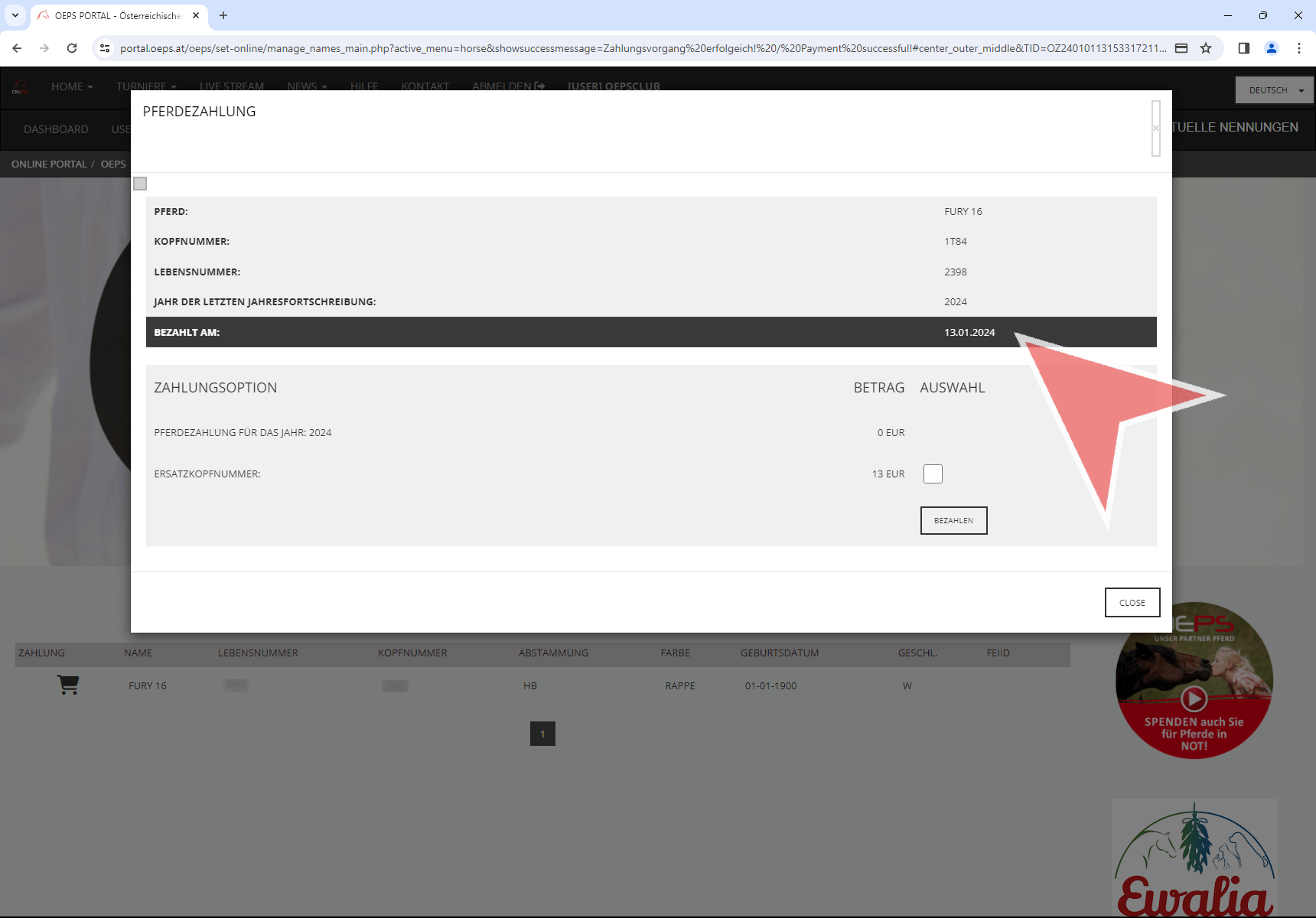
Task: Go back using browser back arrow
Action: tap(17, 48)
